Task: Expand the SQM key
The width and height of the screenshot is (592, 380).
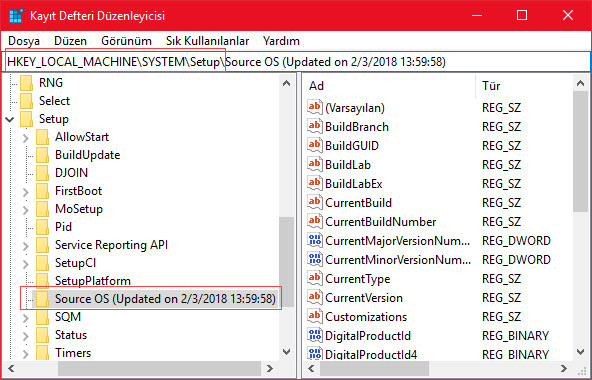Action: 25,318
